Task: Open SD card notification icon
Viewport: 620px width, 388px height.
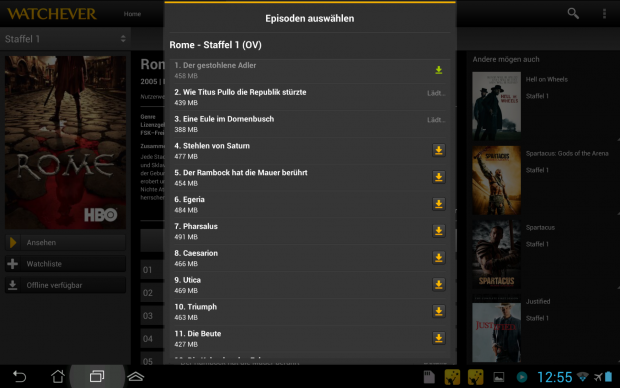Action: (x=429, y=377)
